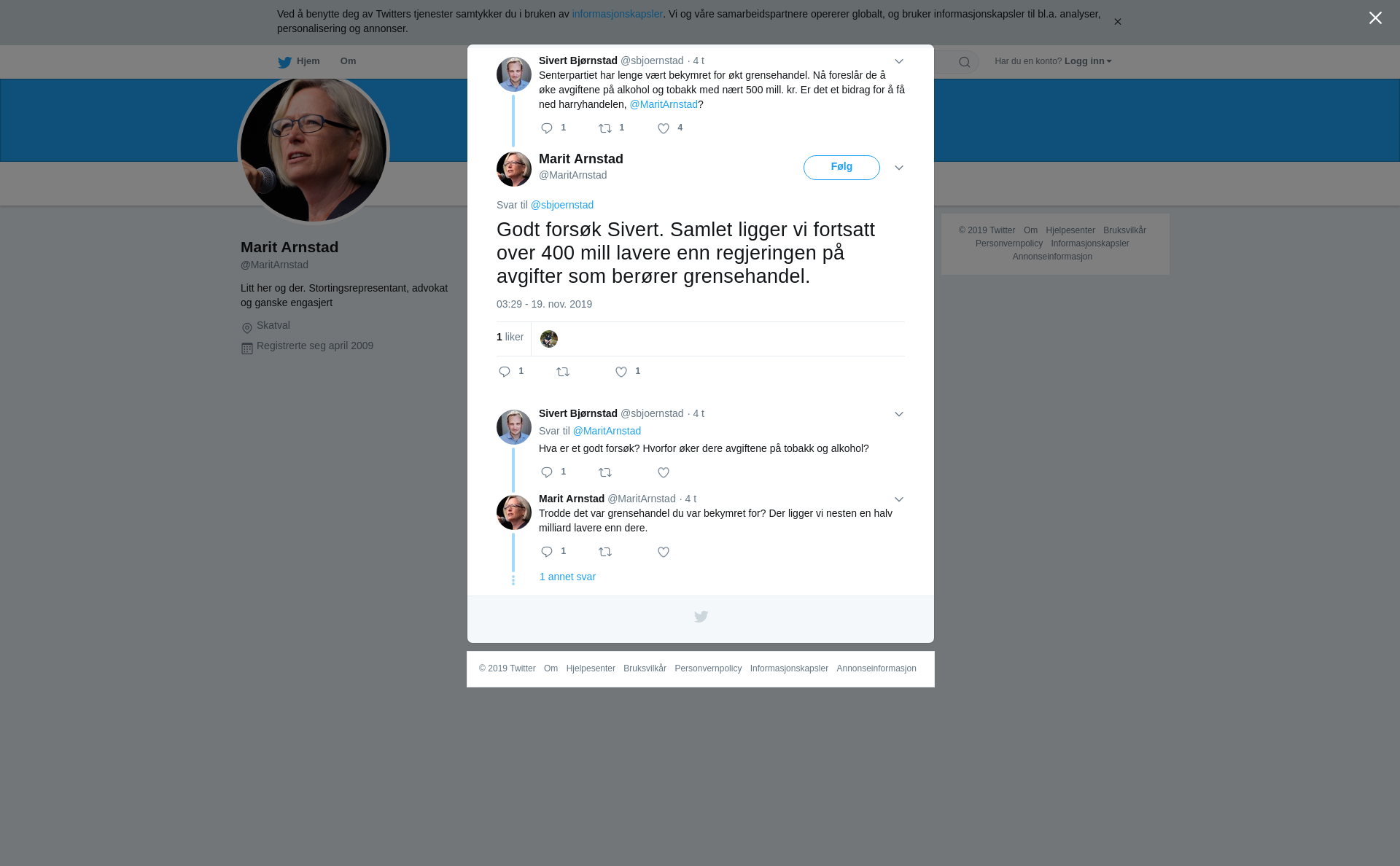View the avatar of the user who liked
The width and height of the screenshot is (1400, 866).
[549, 339]
